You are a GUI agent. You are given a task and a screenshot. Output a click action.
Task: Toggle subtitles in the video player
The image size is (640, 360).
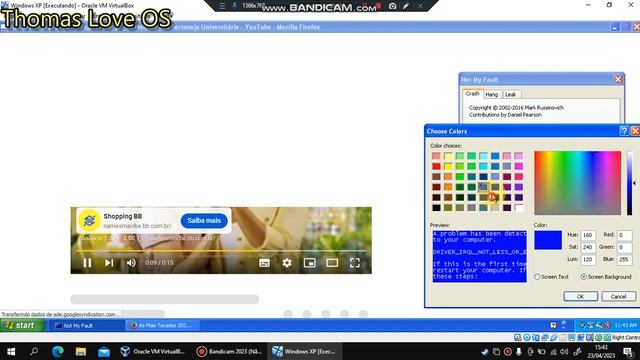264,263
